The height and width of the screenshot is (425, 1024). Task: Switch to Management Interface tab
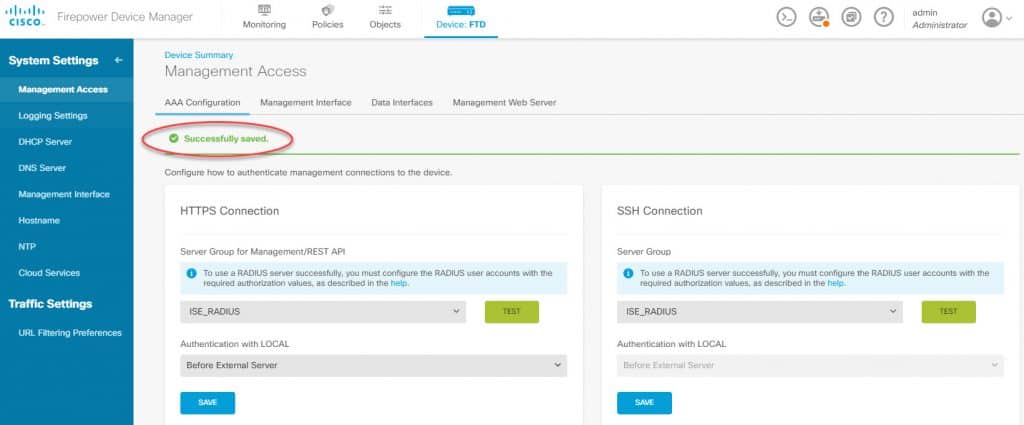(306, 102)
